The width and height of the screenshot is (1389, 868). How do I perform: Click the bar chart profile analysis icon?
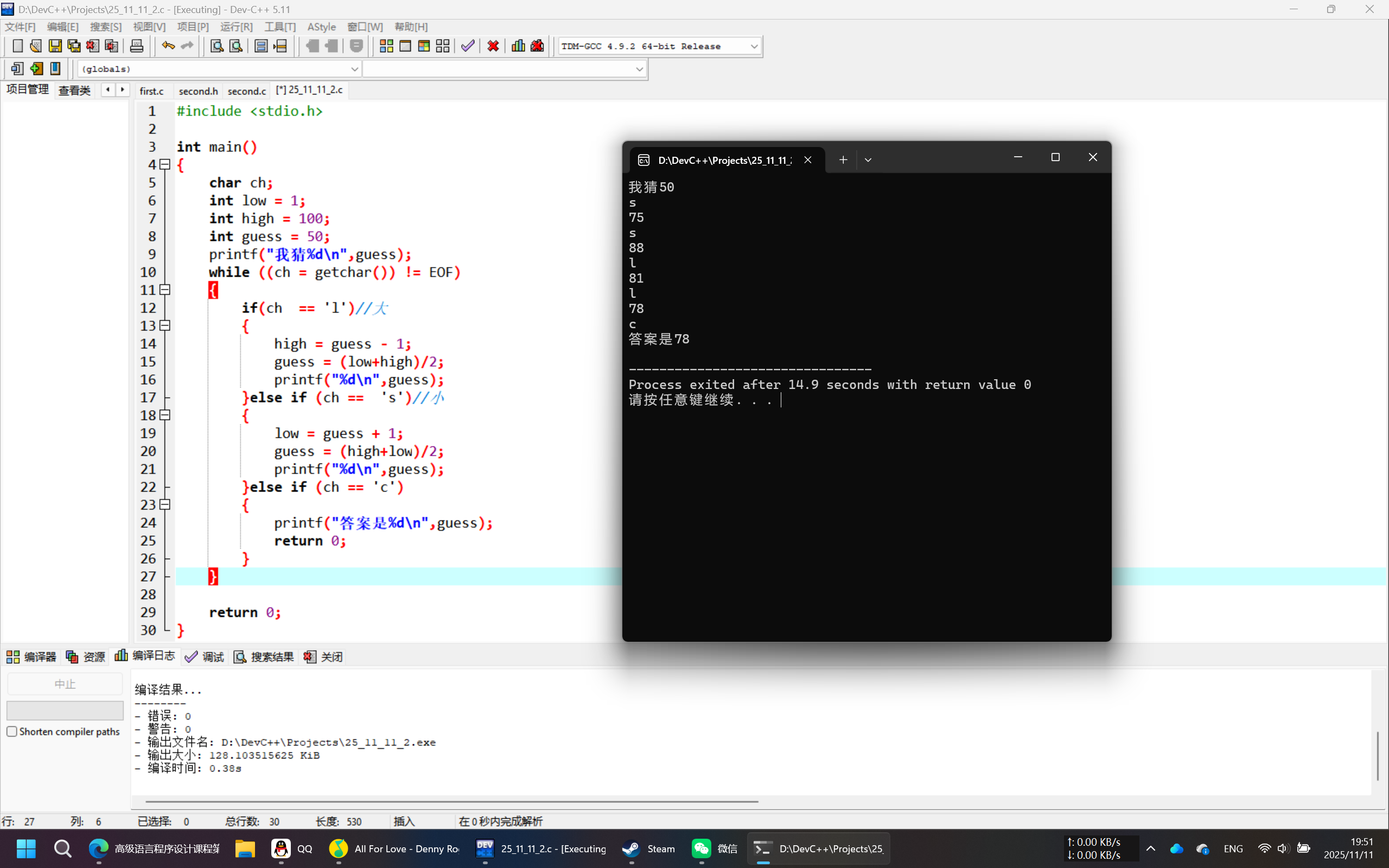point(518,46)
